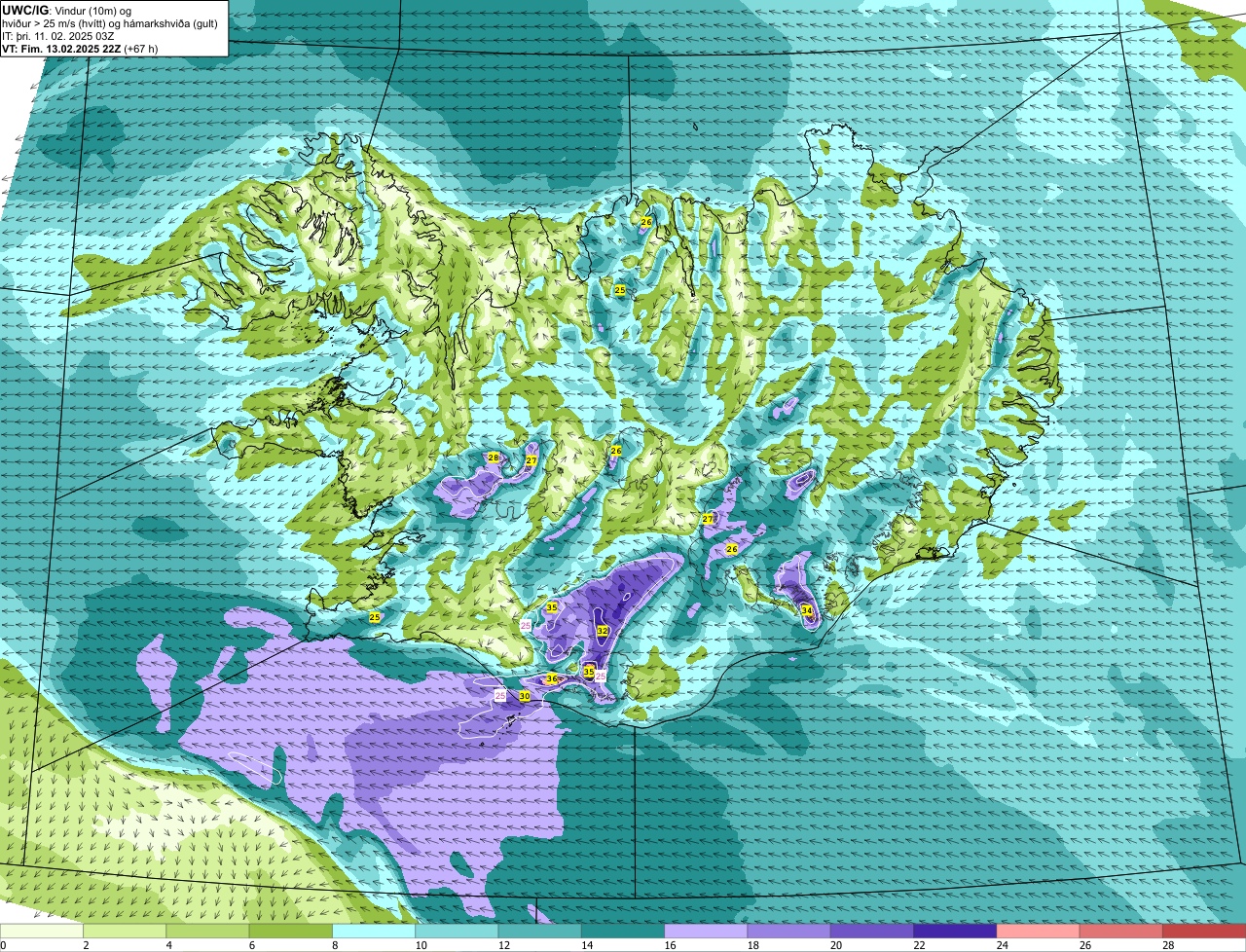Click the legend scale value 20
Screen dimensions: 1246x952
(837, 945)
